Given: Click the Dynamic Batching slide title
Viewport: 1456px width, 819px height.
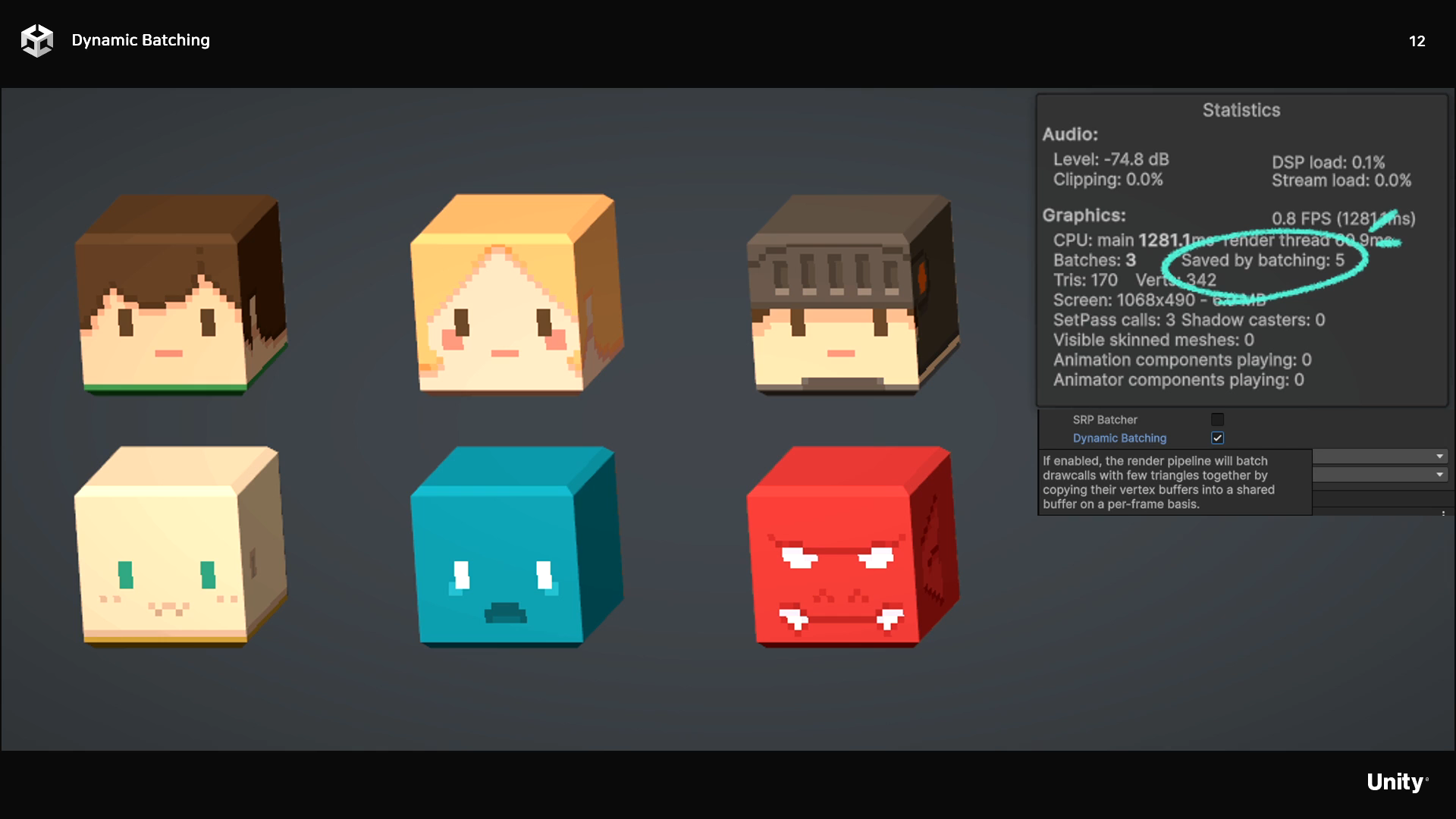Looking at the screenshot, I should 140,40.
